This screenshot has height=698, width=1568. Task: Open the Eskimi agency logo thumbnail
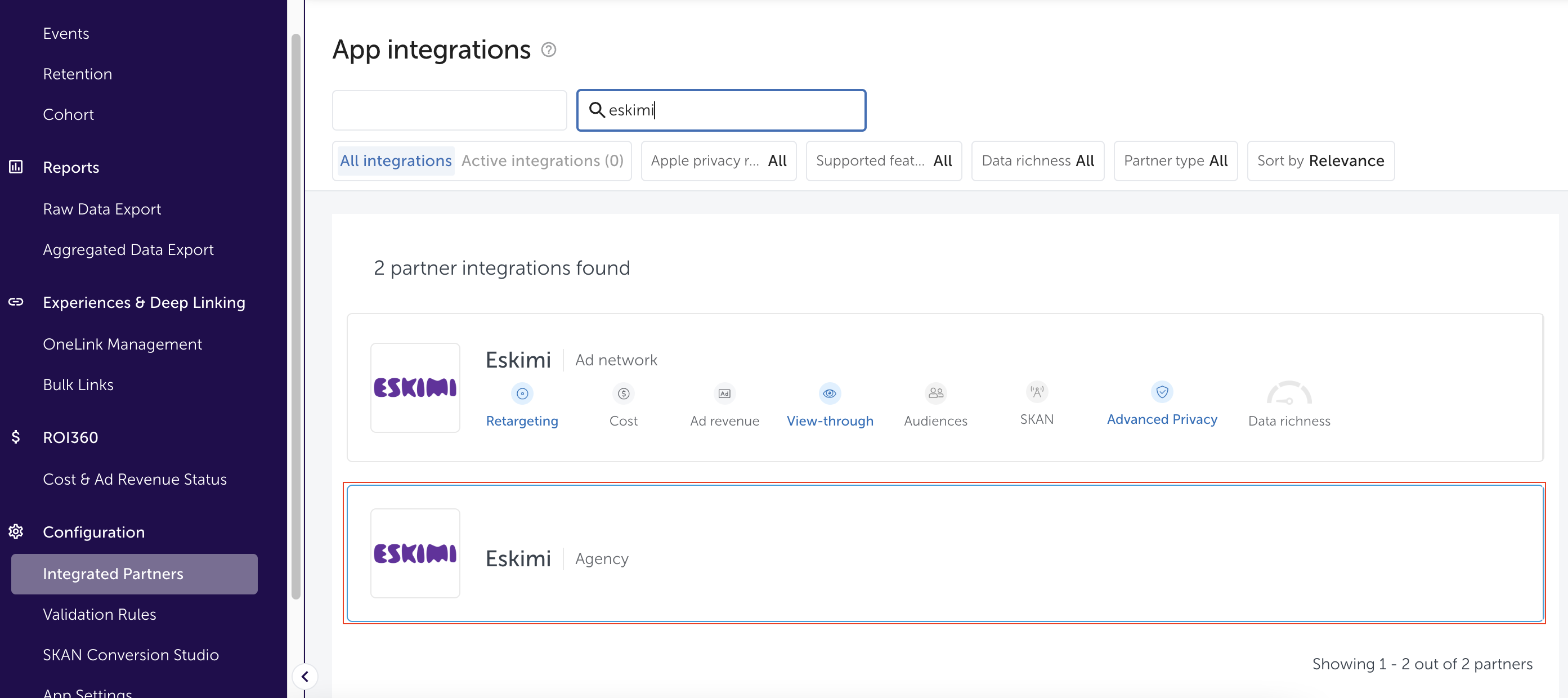coord(415,553)
